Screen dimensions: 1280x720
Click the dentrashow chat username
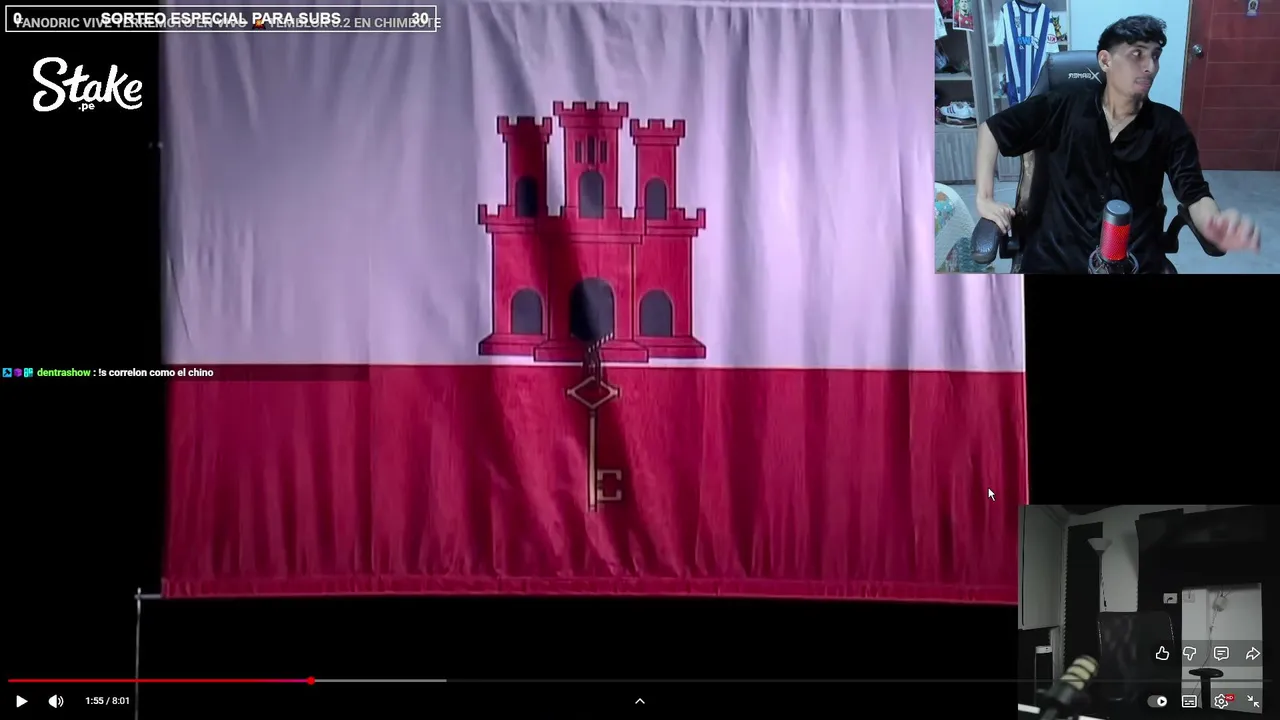point(63,372)
